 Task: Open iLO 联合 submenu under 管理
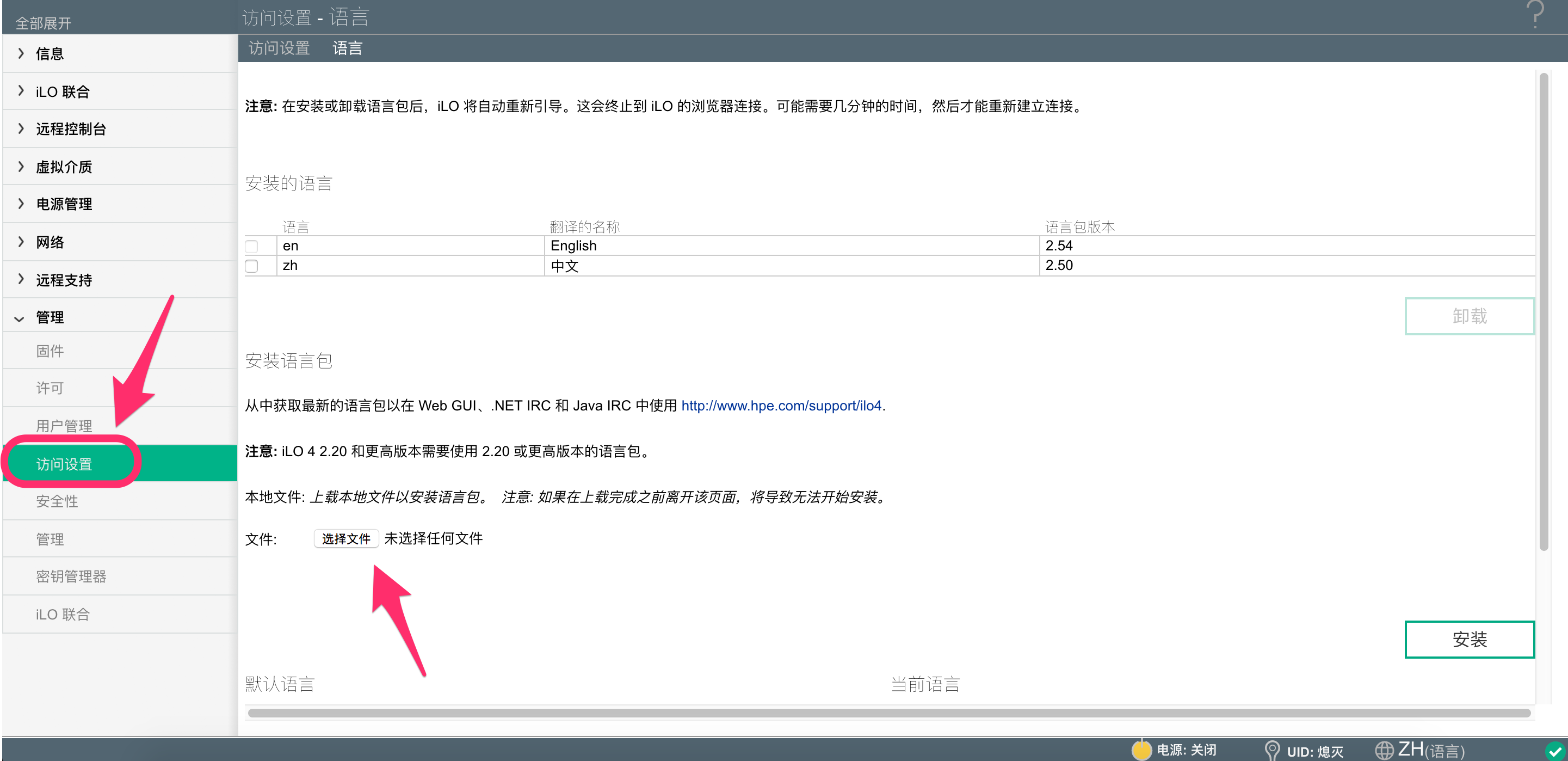[120, 614]
